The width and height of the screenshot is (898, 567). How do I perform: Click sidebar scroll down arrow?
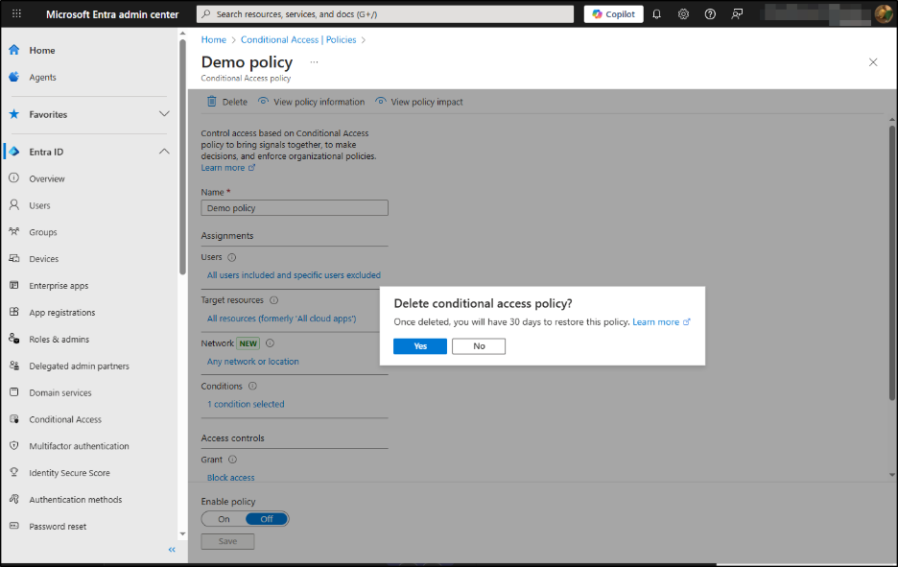pos(183,534)
